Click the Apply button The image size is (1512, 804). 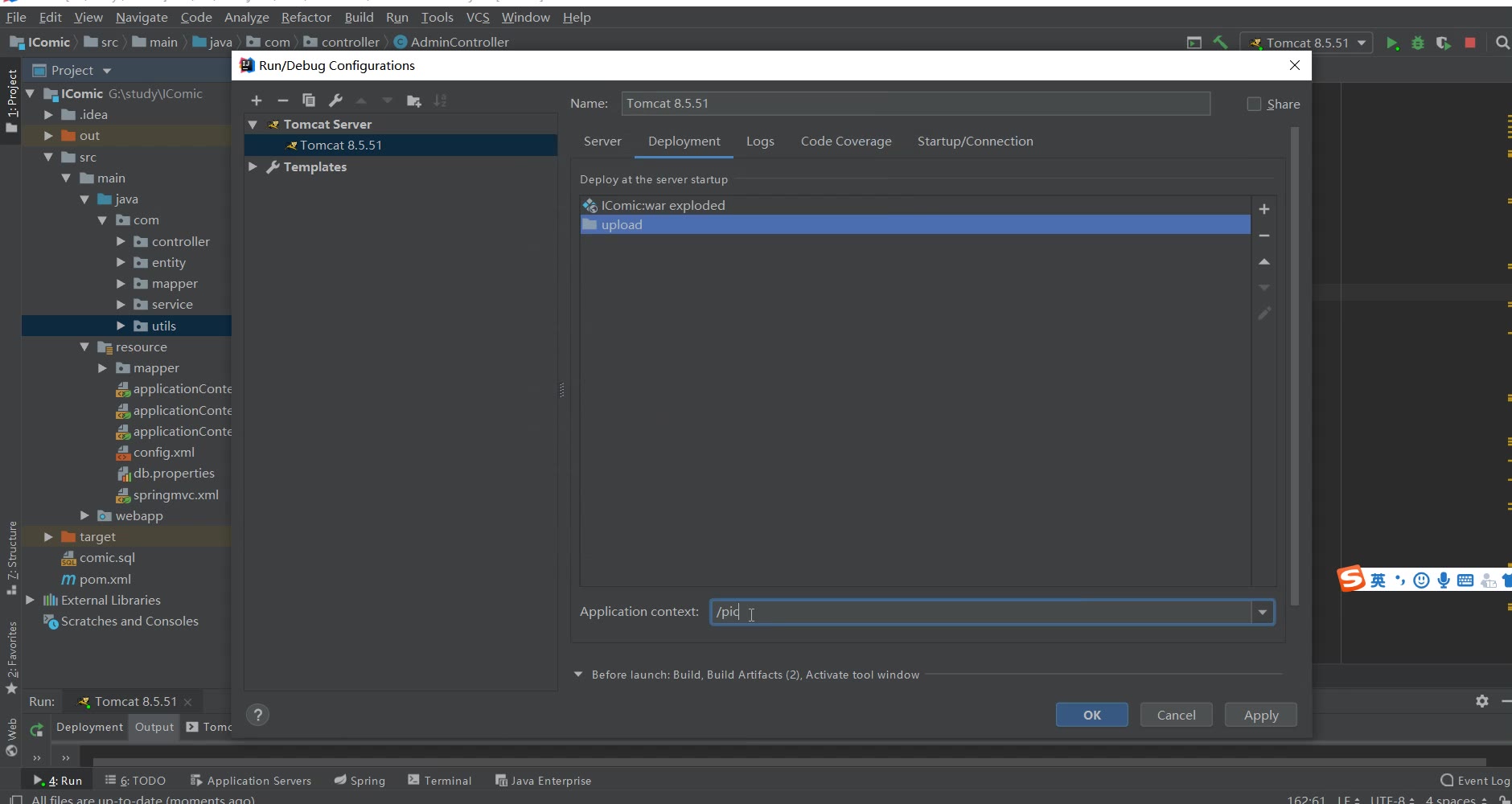(1260, 715)
